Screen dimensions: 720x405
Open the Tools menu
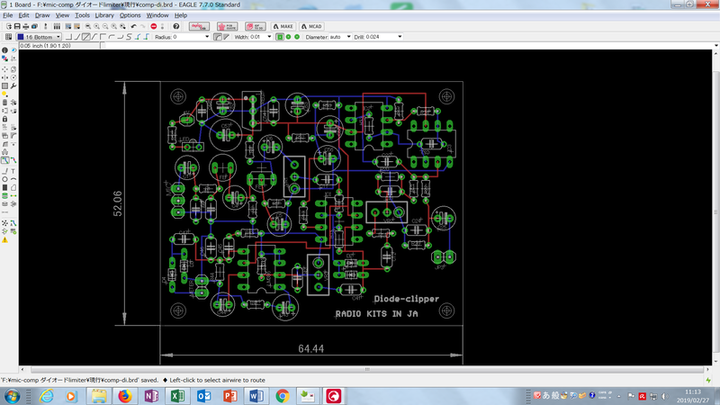pyautogui.click(x=81, y=16)
